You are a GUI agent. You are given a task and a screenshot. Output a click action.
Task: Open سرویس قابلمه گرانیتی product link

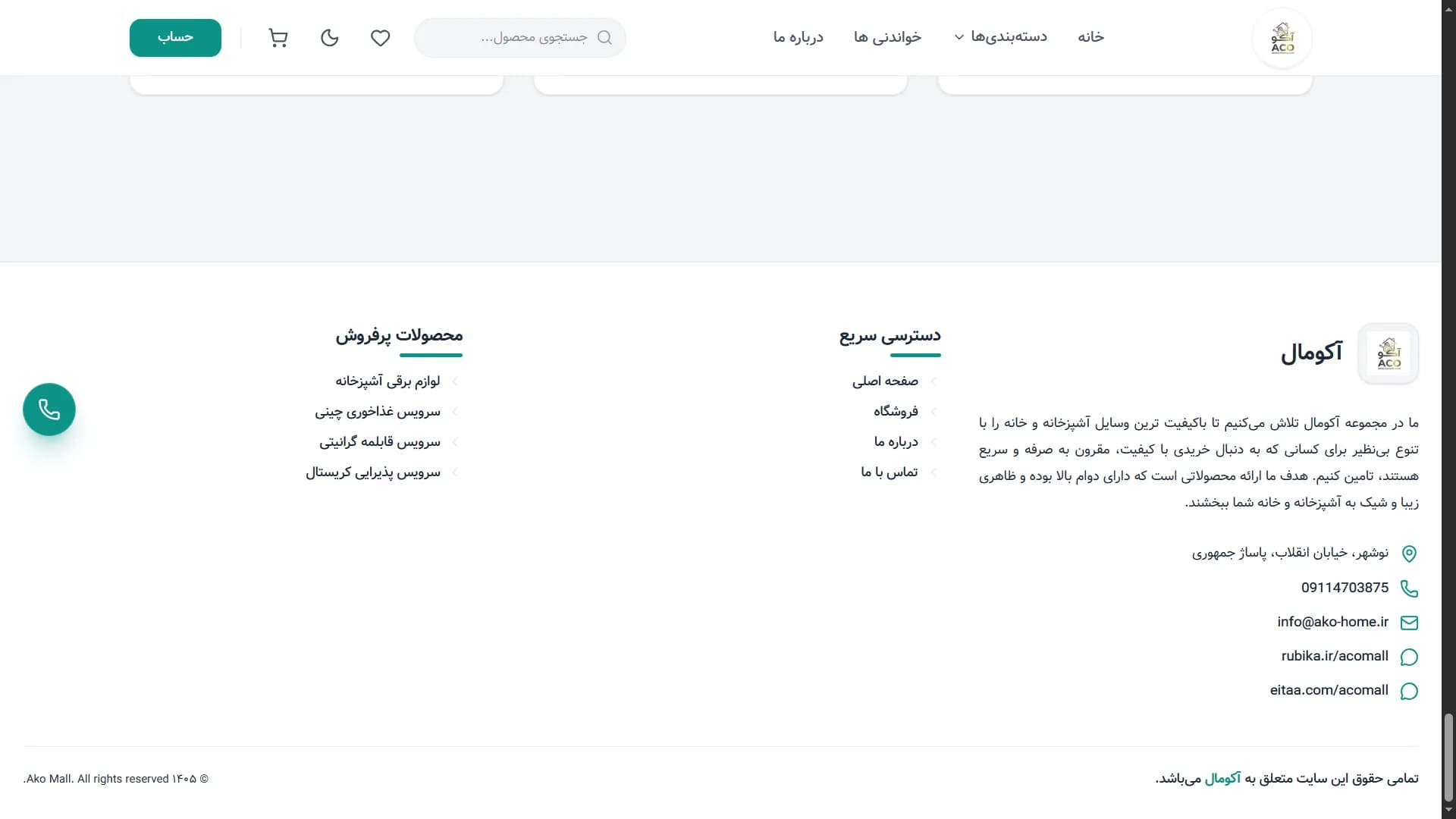[x=380, y=442]
